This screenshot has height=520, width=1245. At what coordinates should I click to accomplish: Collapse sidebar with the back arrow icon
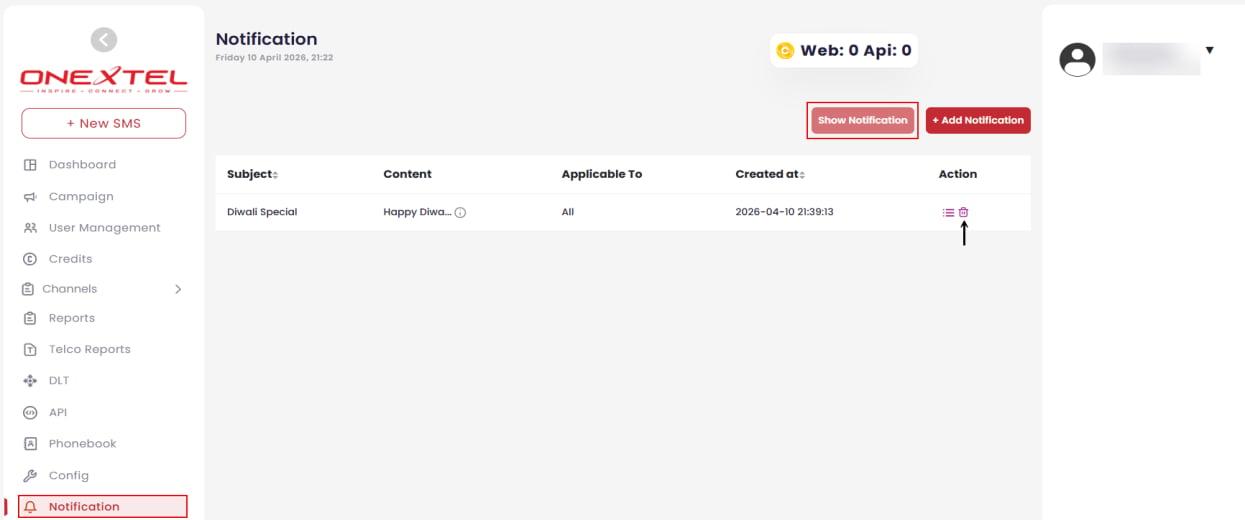(x=104, y=40)
